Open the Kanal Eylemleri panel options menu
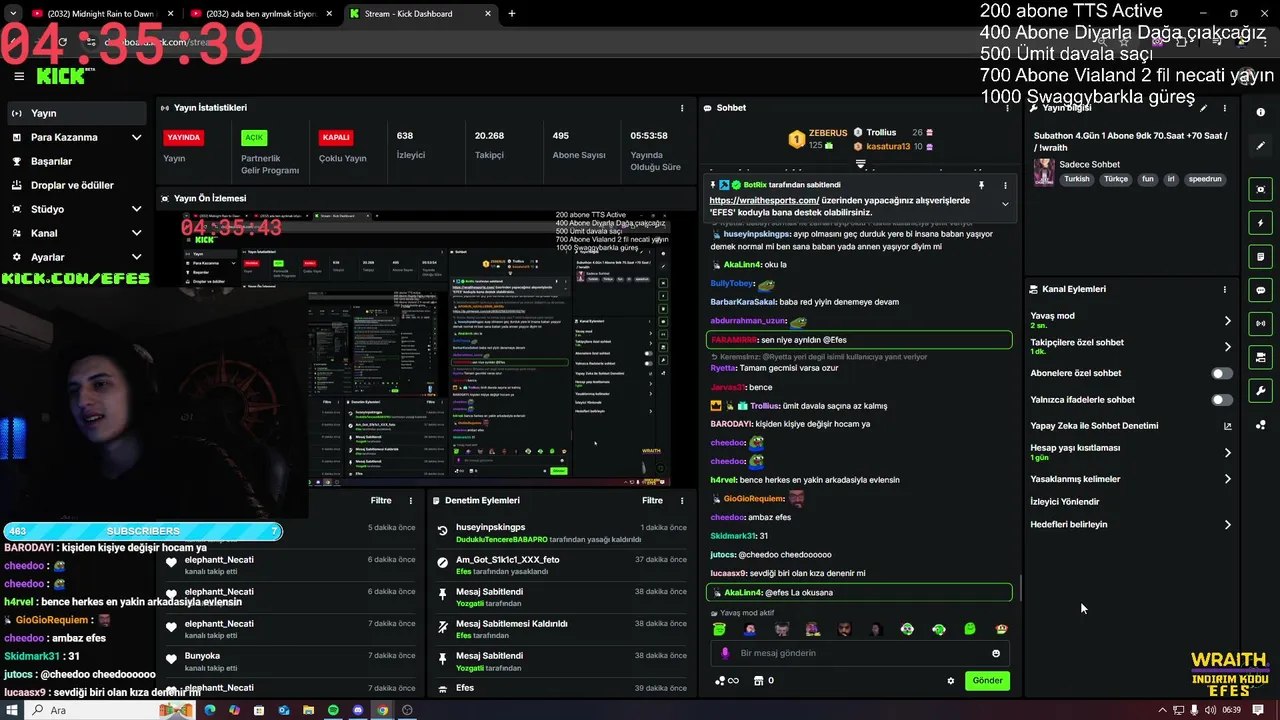 pyautogui.click(x=1224, y=289)
